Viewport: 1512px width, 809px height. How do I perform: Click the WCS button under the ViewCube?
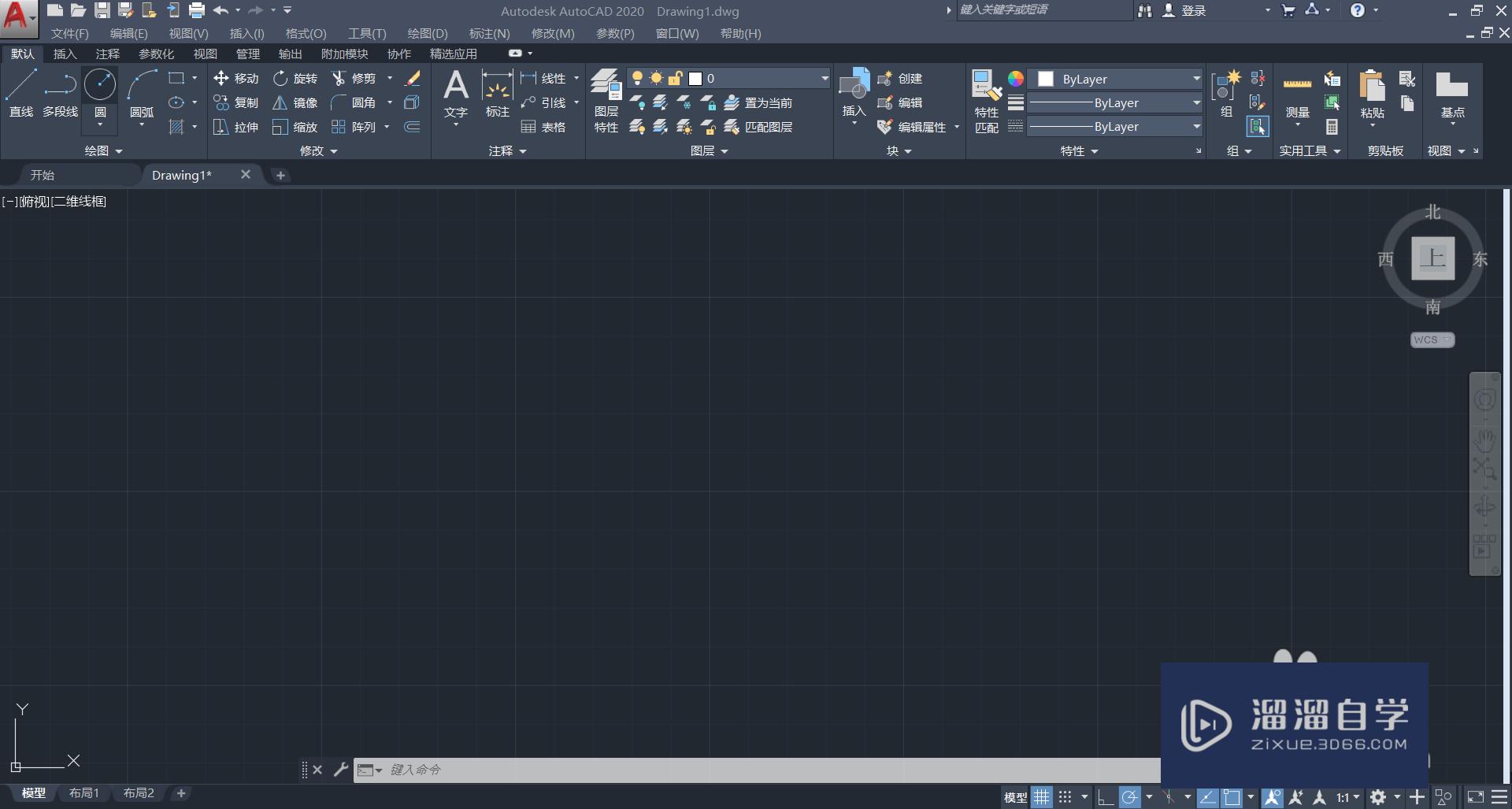coord(1432,340)
